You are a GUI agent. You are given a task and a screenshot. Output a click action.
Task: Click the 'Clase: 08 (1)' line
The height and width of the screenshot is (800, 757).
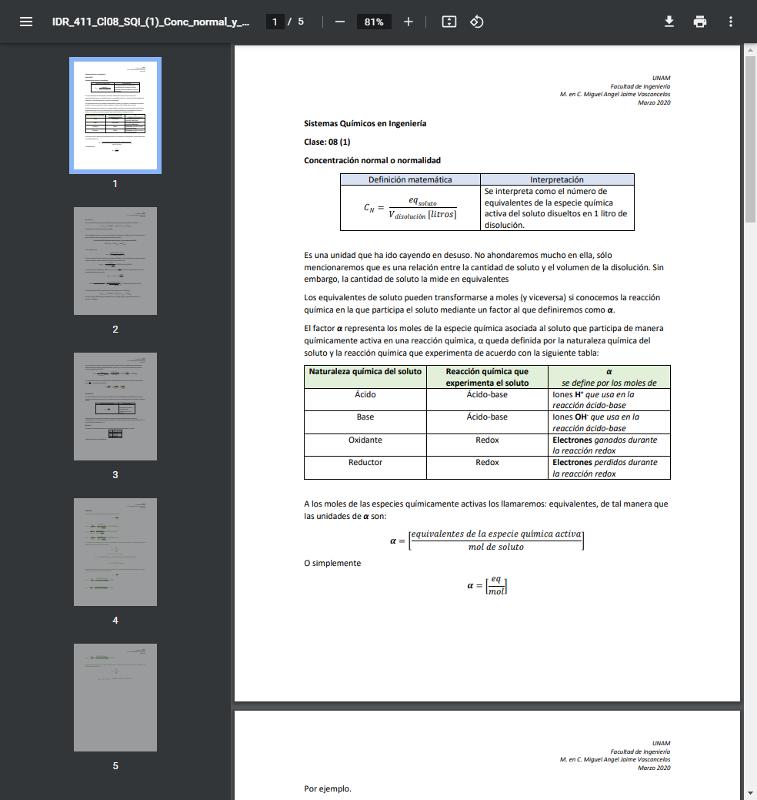tap(327, 142)
